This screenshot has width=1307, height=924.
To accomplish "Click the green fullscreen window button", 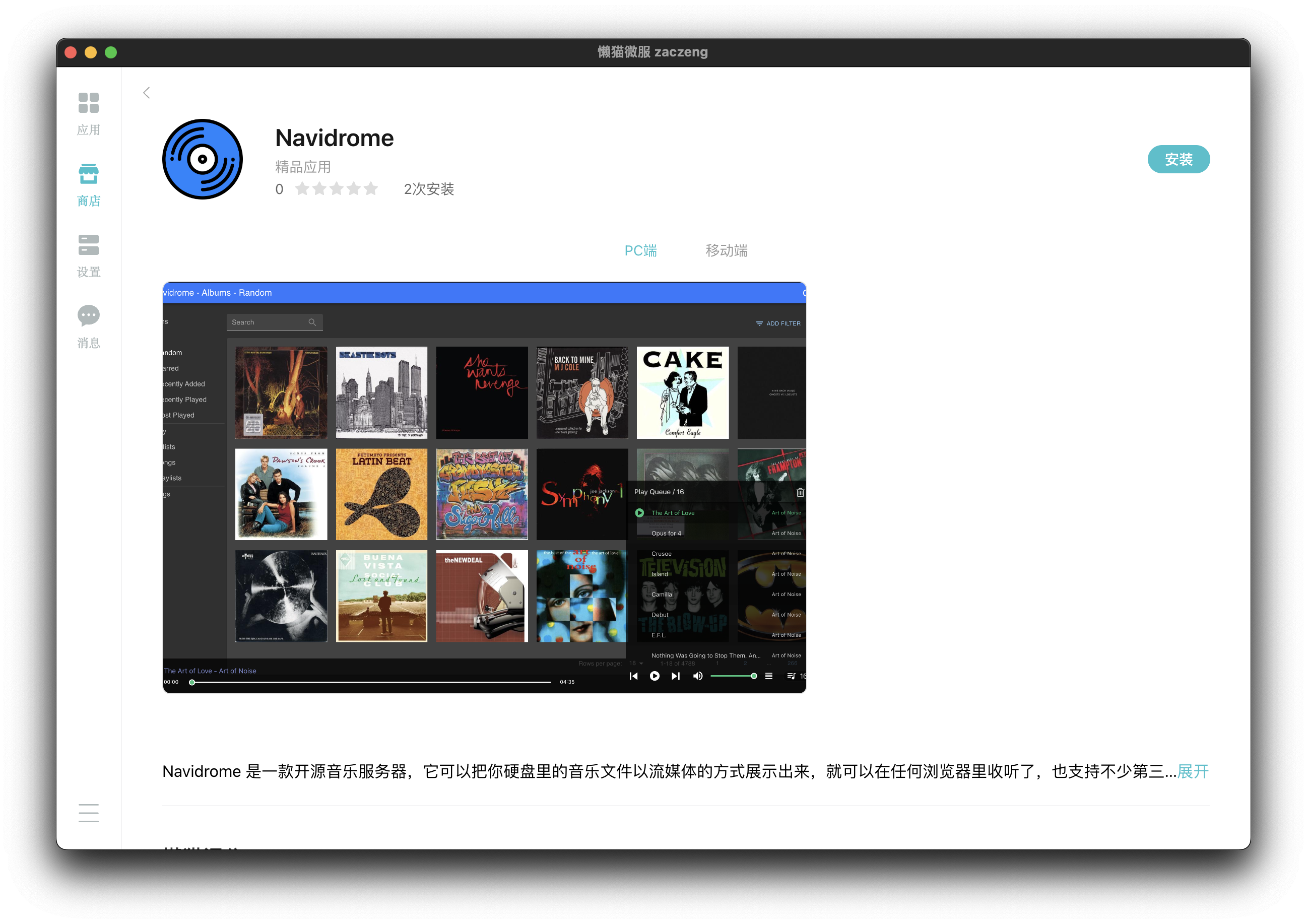I will pos(111,52).
